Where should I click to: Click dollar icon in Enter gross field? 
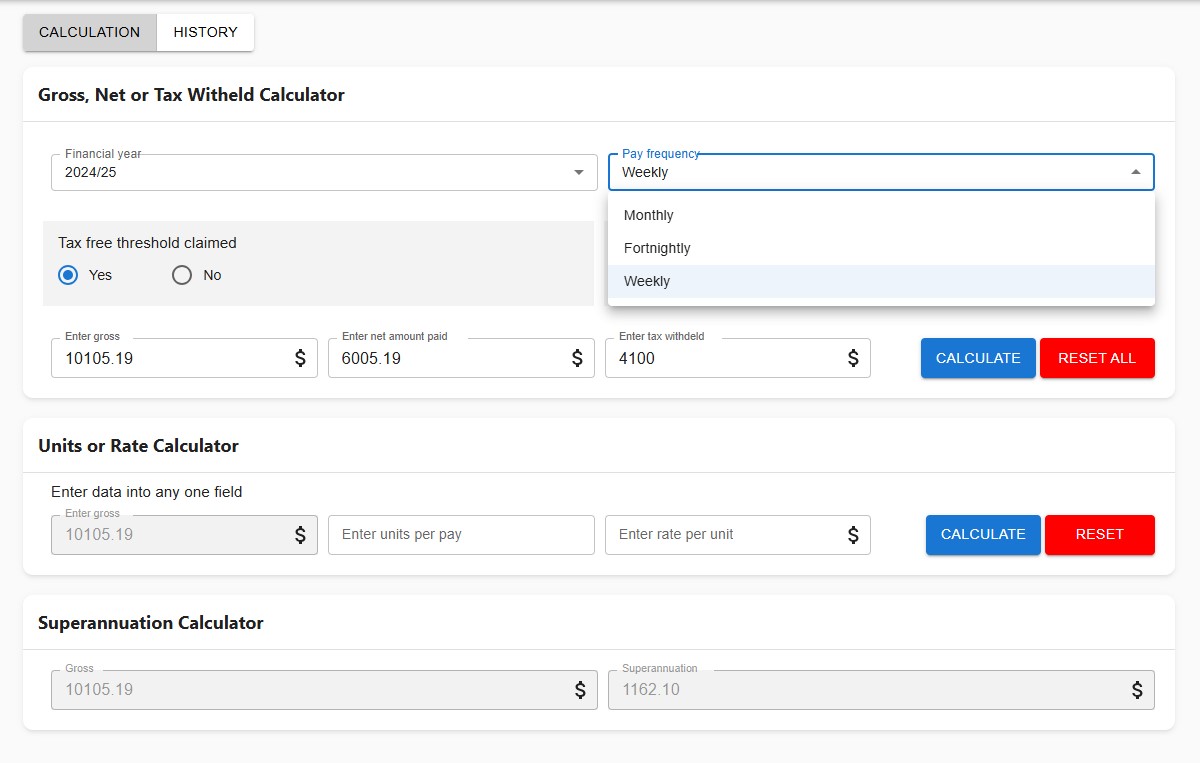coord(300,358)
